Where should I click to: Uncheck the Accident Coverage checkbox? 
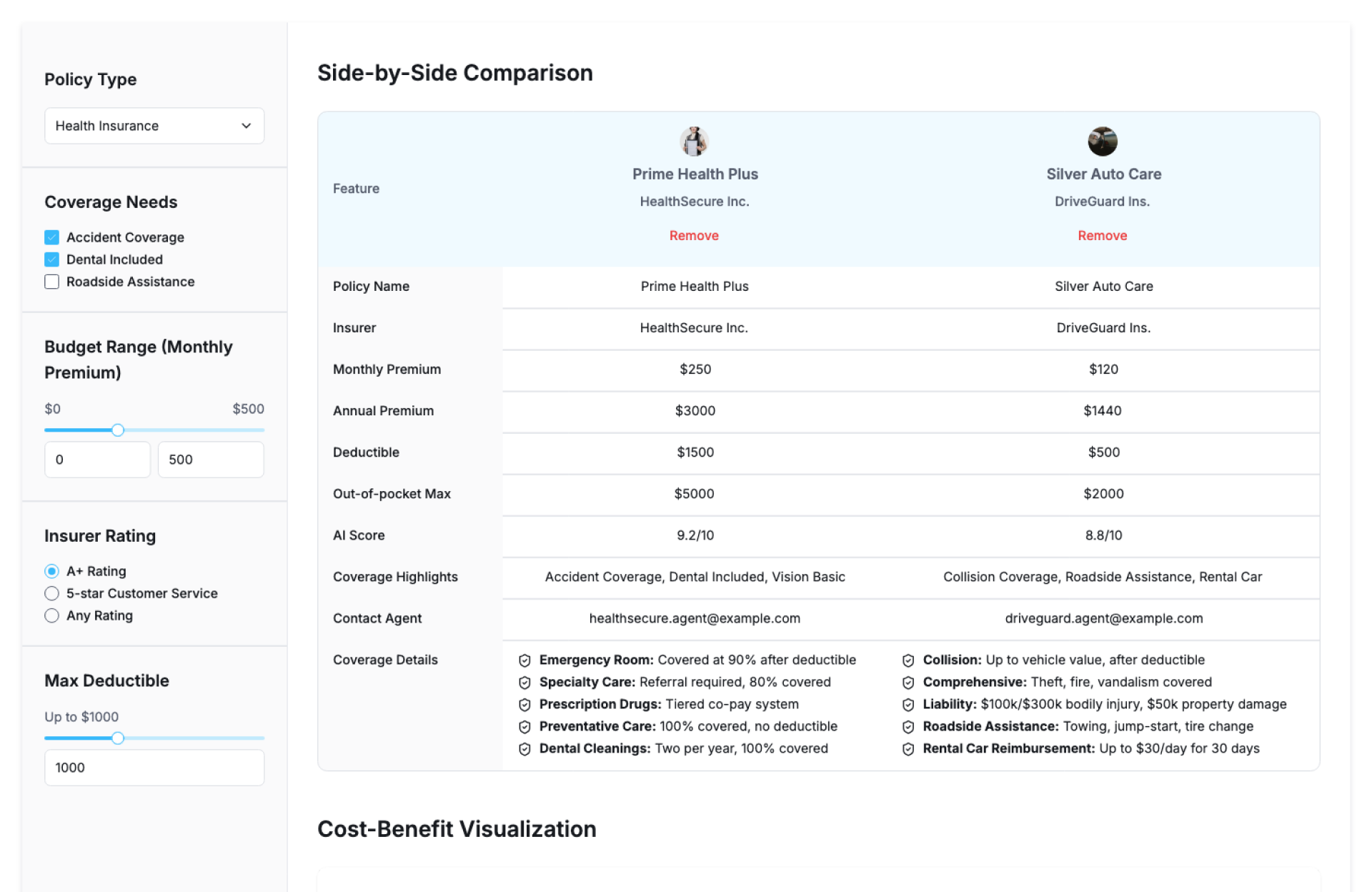pos(51,237)
